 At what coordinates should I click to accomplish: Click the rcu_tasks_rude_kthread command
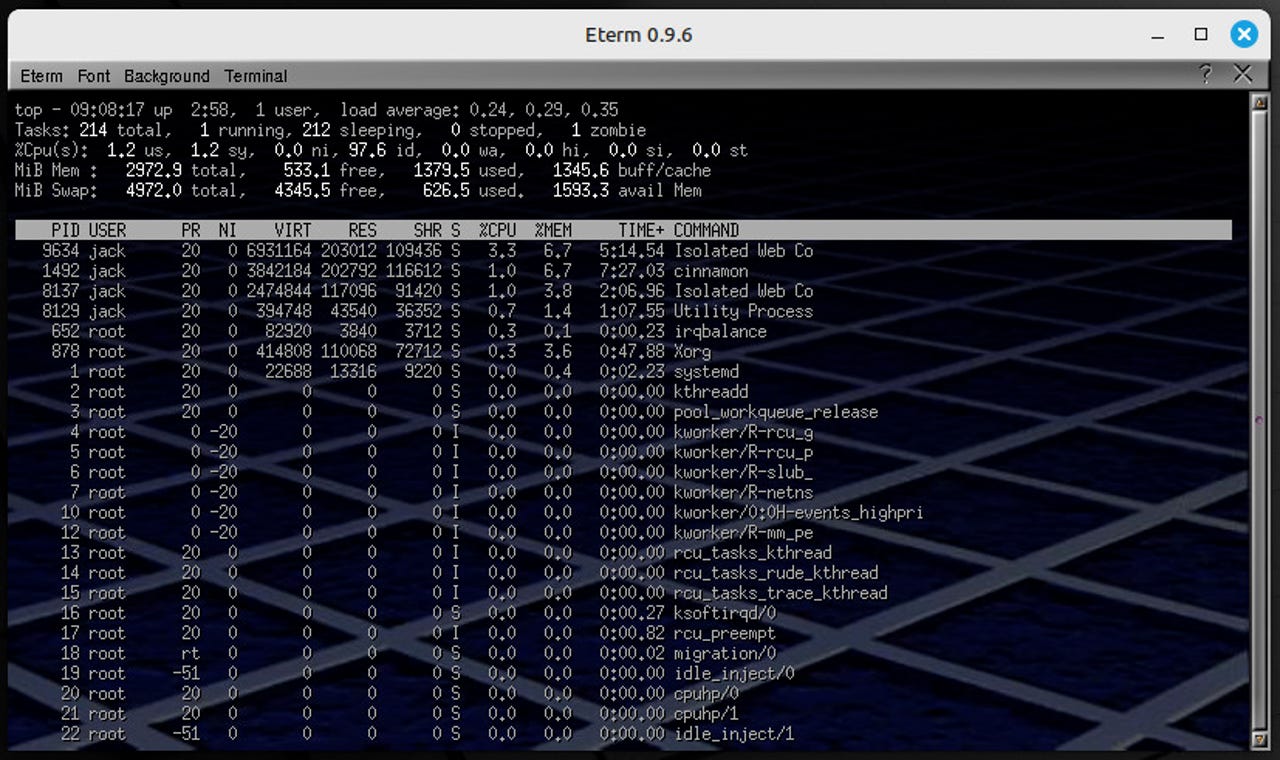pyautogui.click(x=776, y=572)
